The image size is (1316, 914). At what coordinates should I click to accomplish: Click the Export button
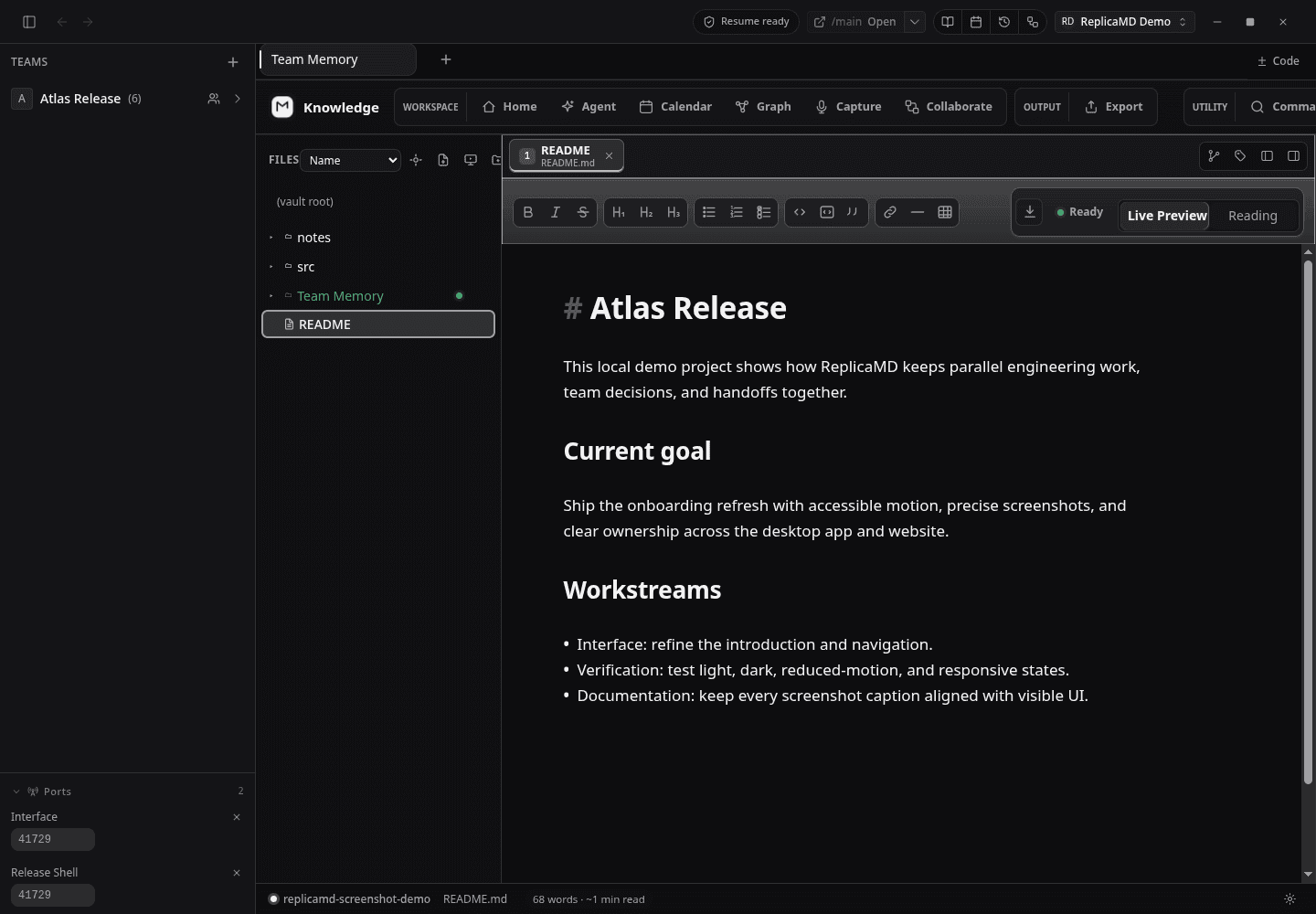[x=1114, y=107]
